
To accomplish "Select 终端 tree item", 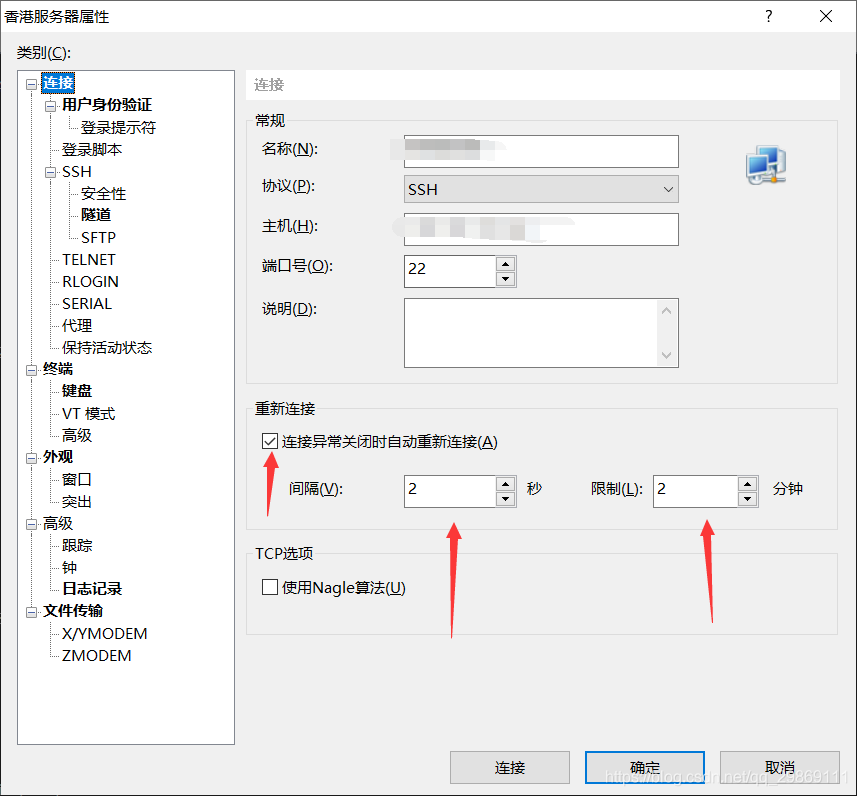I will [x=57, y=369].
